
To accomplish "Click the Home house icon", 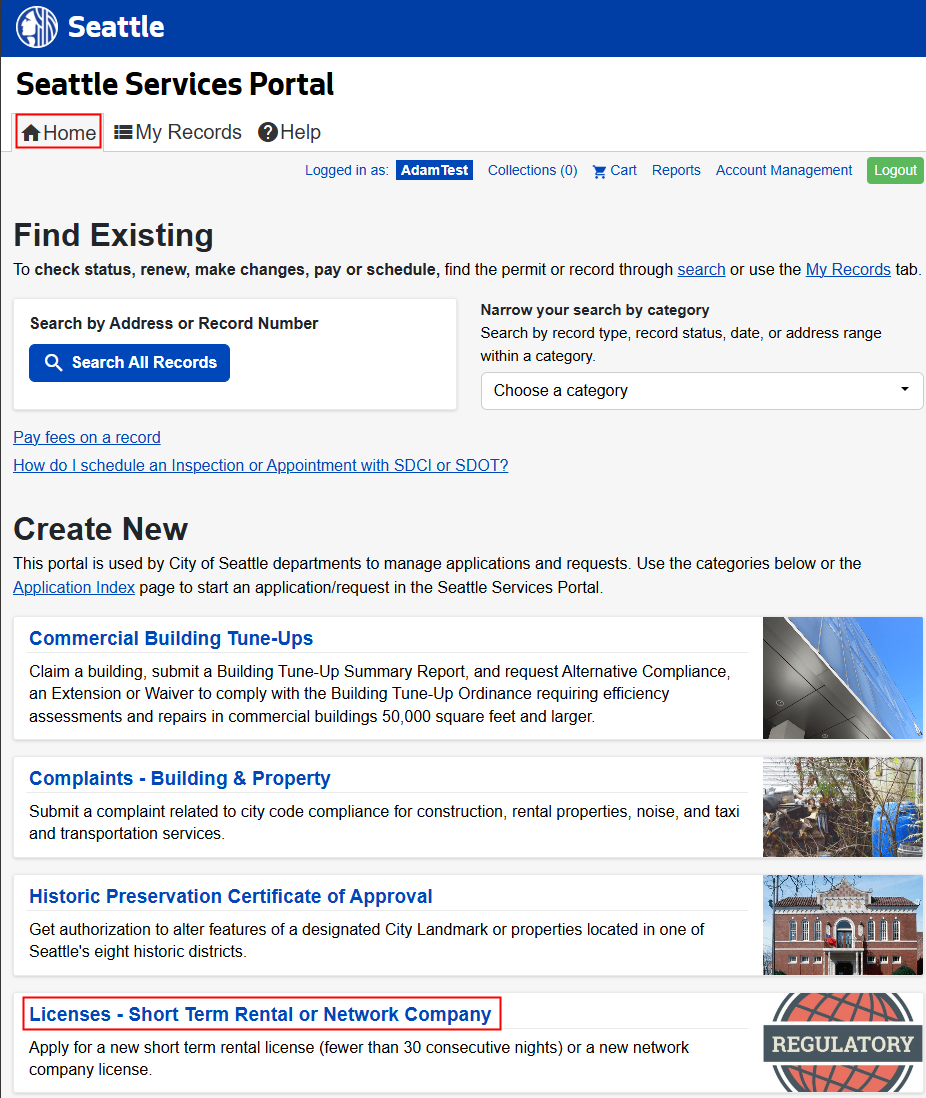I will pyautogui.click(x=31, y=131).
